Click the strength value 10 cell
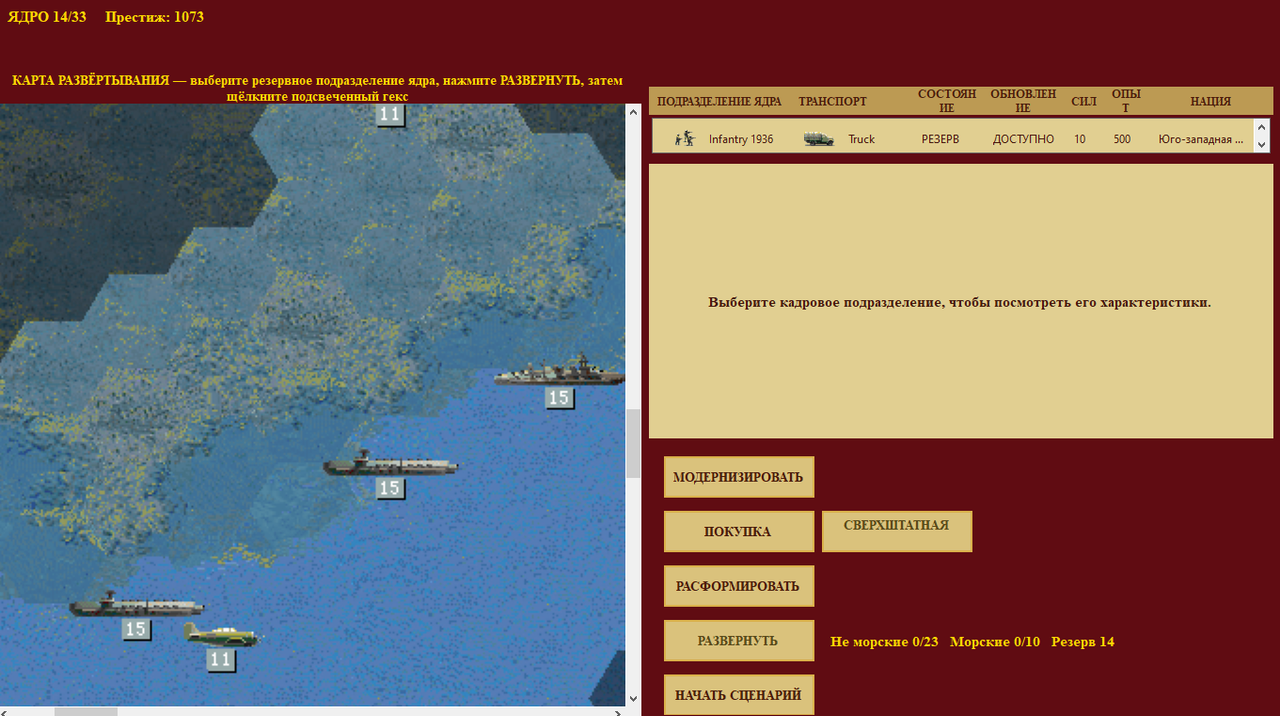1280x716 pixels. tap(1080, 139)
